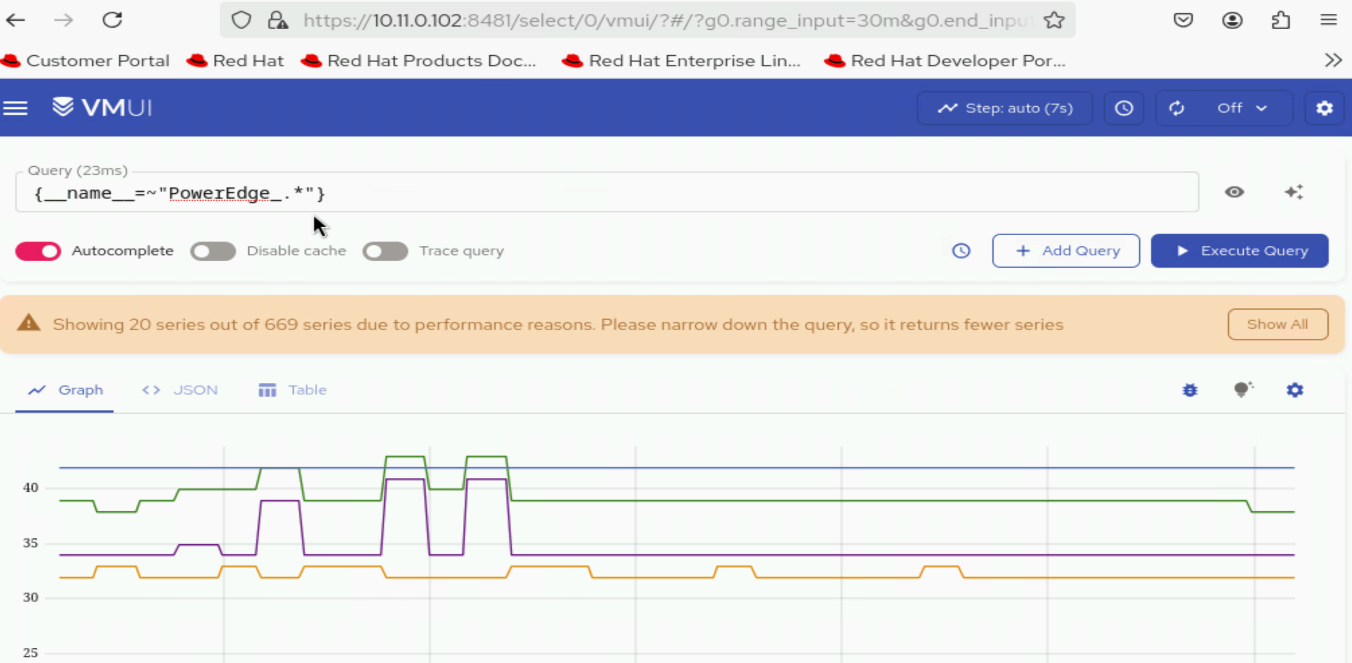
Task: Click the refresh dashboard icon
Action: (1176, 108)
